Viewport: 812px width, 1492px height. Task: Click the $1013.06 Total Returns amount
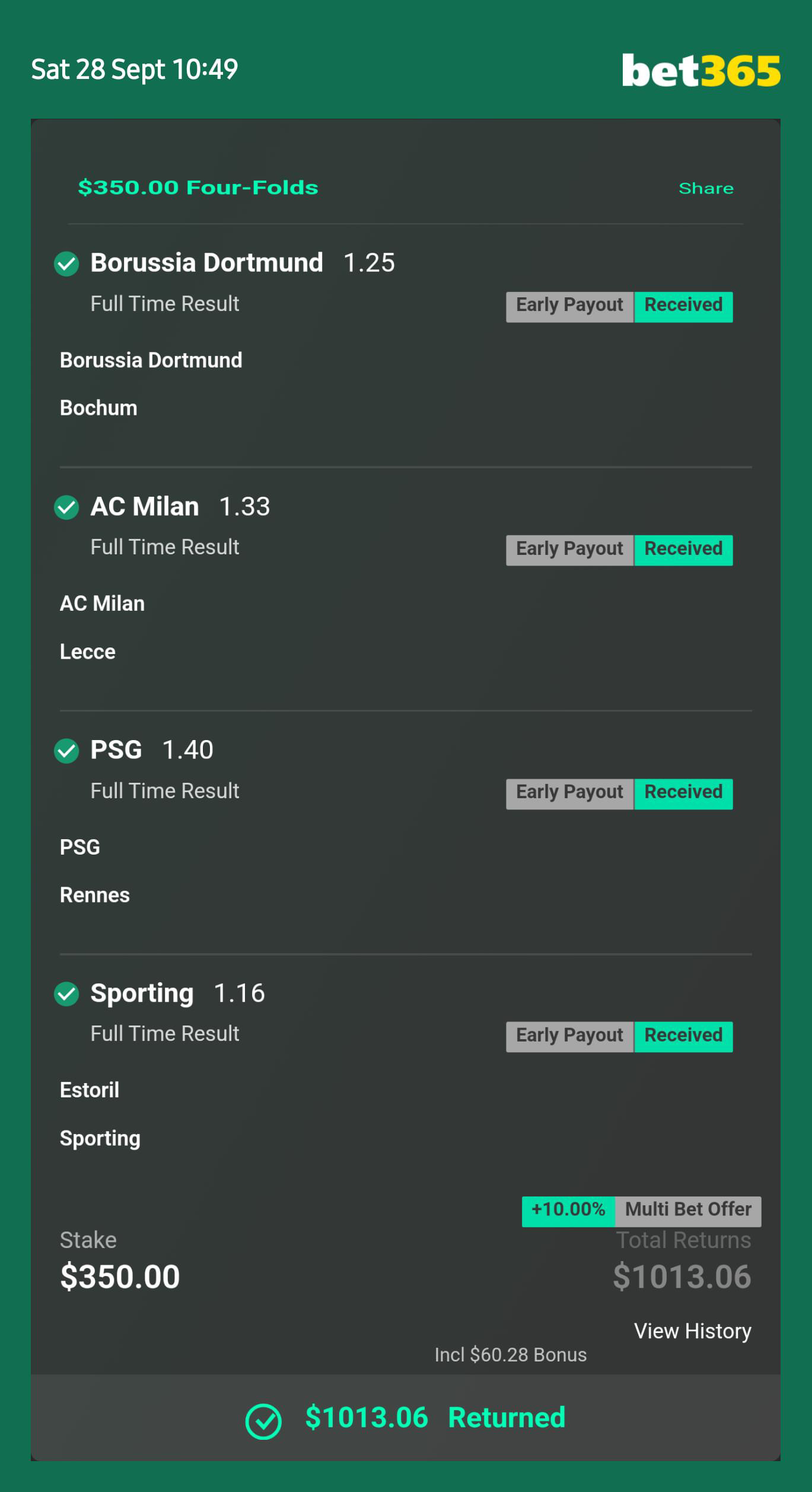[682, 1278]
